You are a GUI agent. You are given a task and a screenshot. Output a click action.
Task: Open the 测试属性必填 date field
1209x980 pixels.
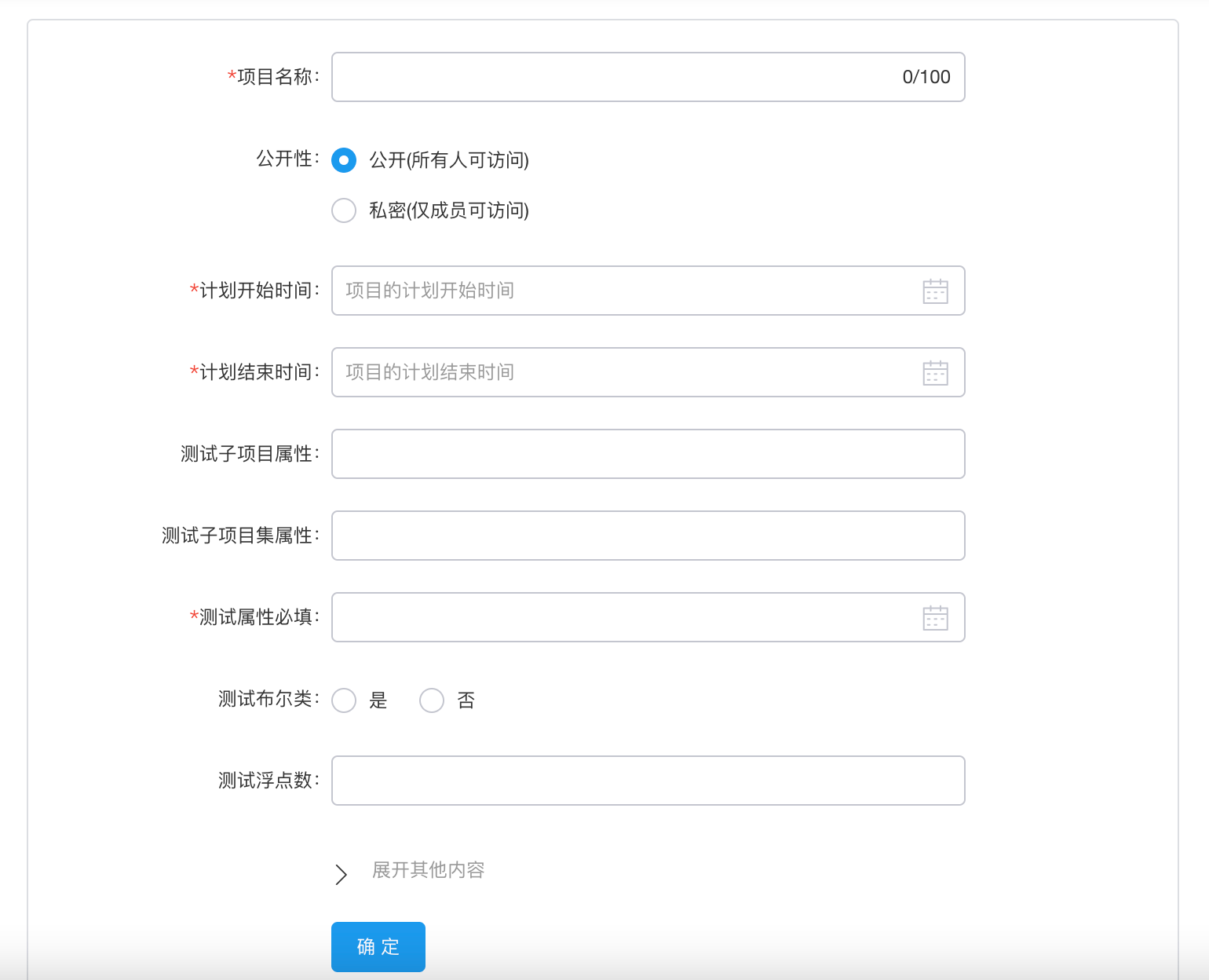tap(648, 617)
